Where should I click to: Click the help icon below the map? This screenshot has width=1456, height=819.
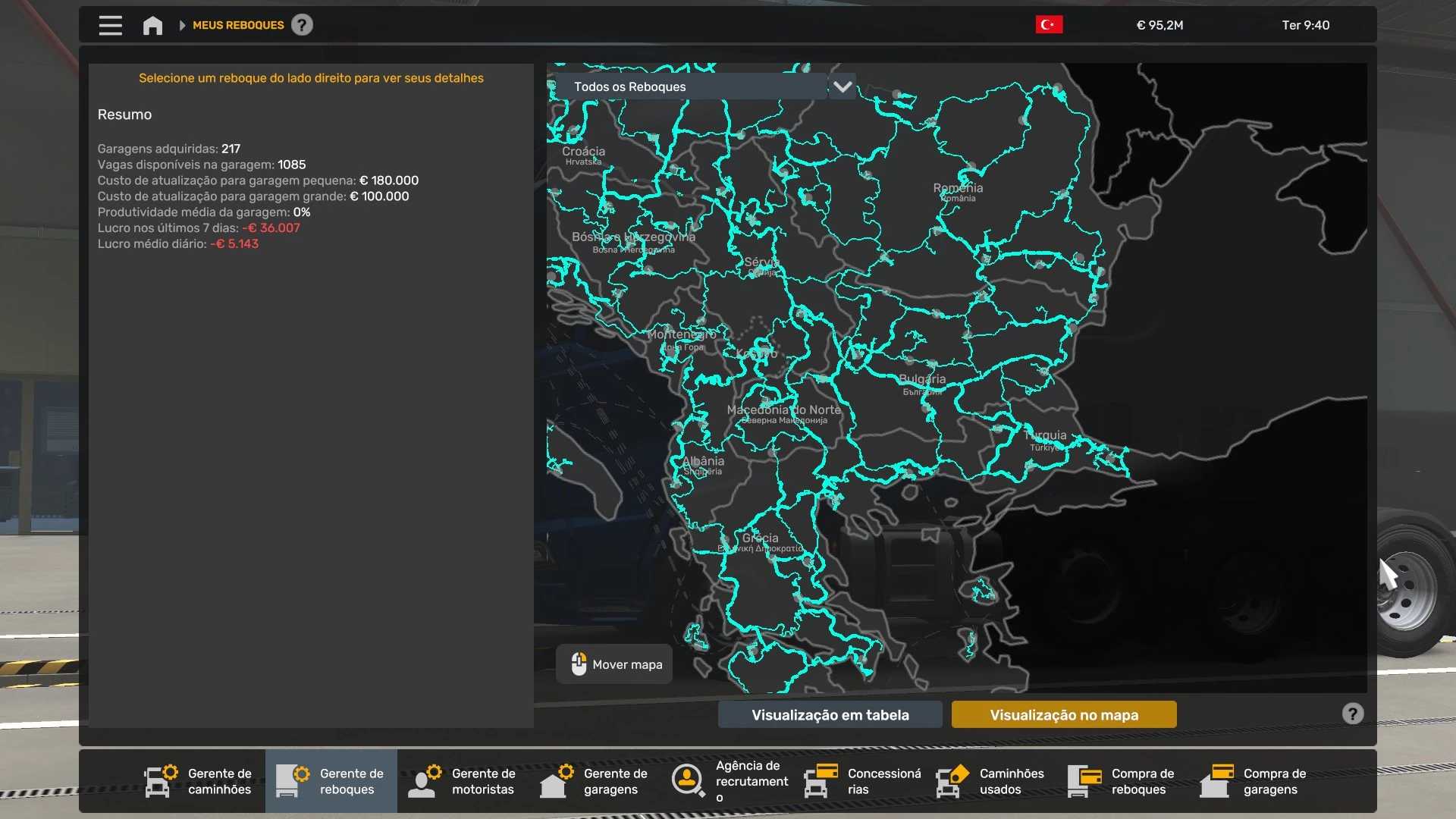(1352, 714)
